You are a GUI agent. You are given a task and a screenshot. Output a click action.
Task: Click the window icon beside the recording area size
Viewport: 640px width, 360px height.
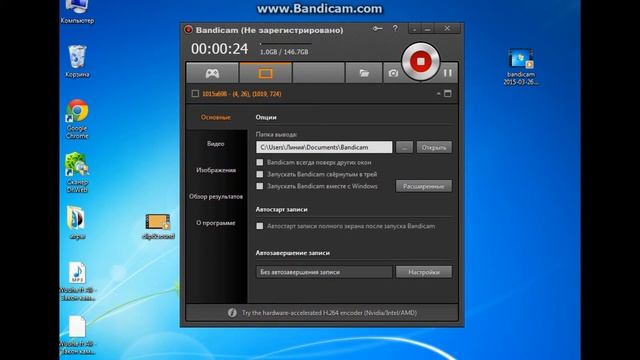point(448,93)
